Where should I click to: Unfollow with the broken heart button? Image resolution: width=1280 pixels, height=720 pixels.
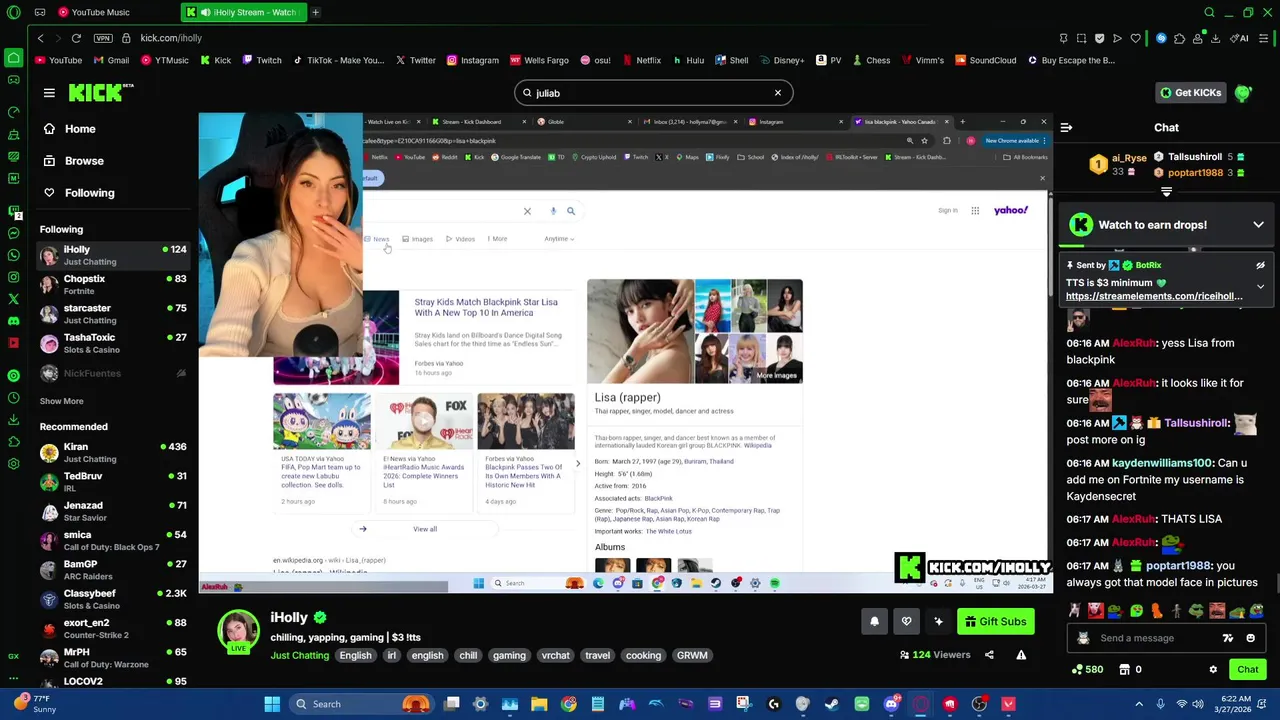pos(906,622)
